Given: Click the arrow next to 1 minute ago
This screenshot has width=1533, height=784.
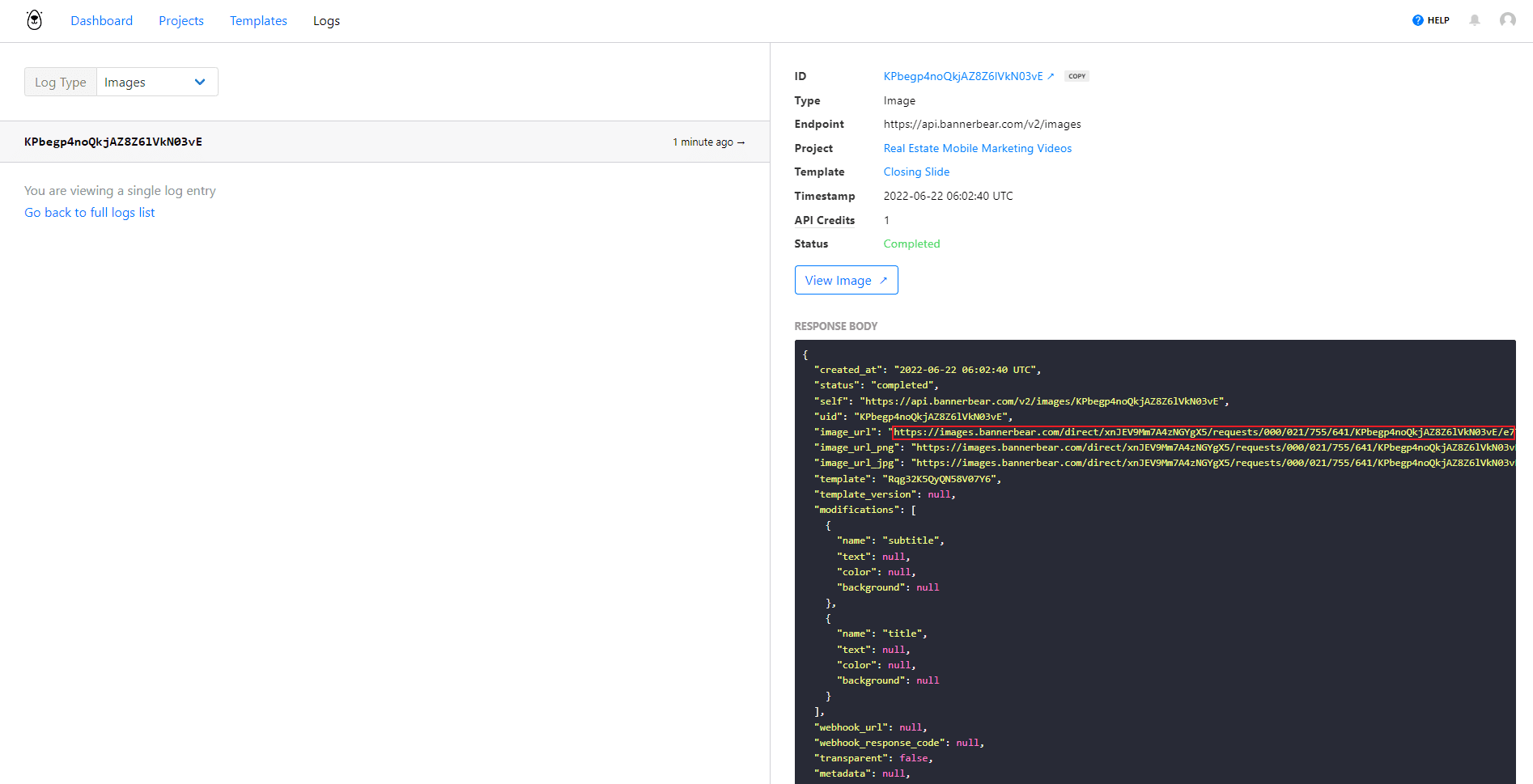Looking at the screenshot, I should tap(741, 142).
